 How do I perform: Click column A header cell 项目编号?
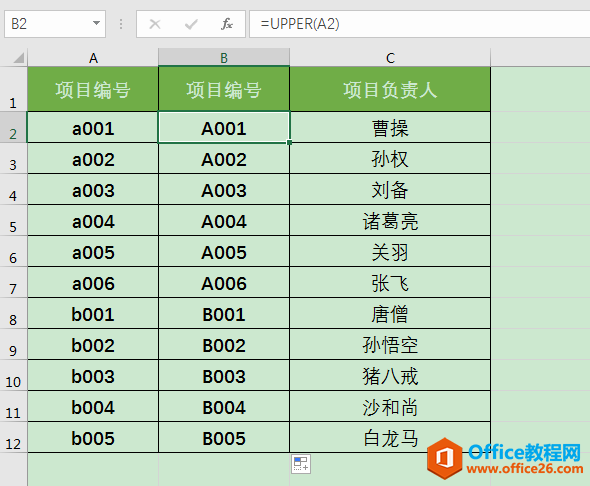(x=93, y=89)
